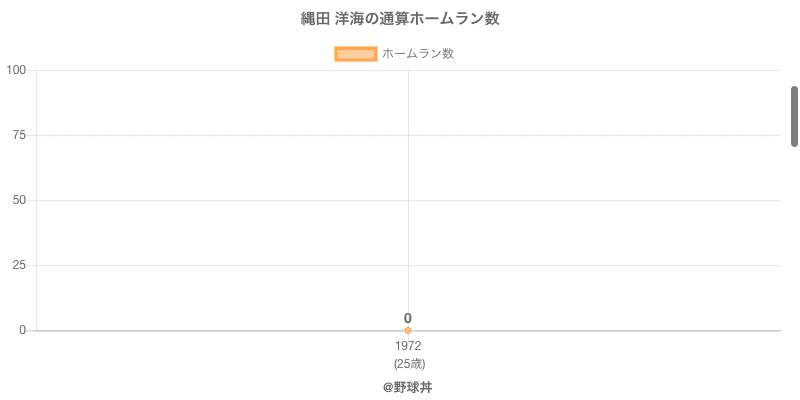Click the 75 y-axis tick label

pos(19,135)
